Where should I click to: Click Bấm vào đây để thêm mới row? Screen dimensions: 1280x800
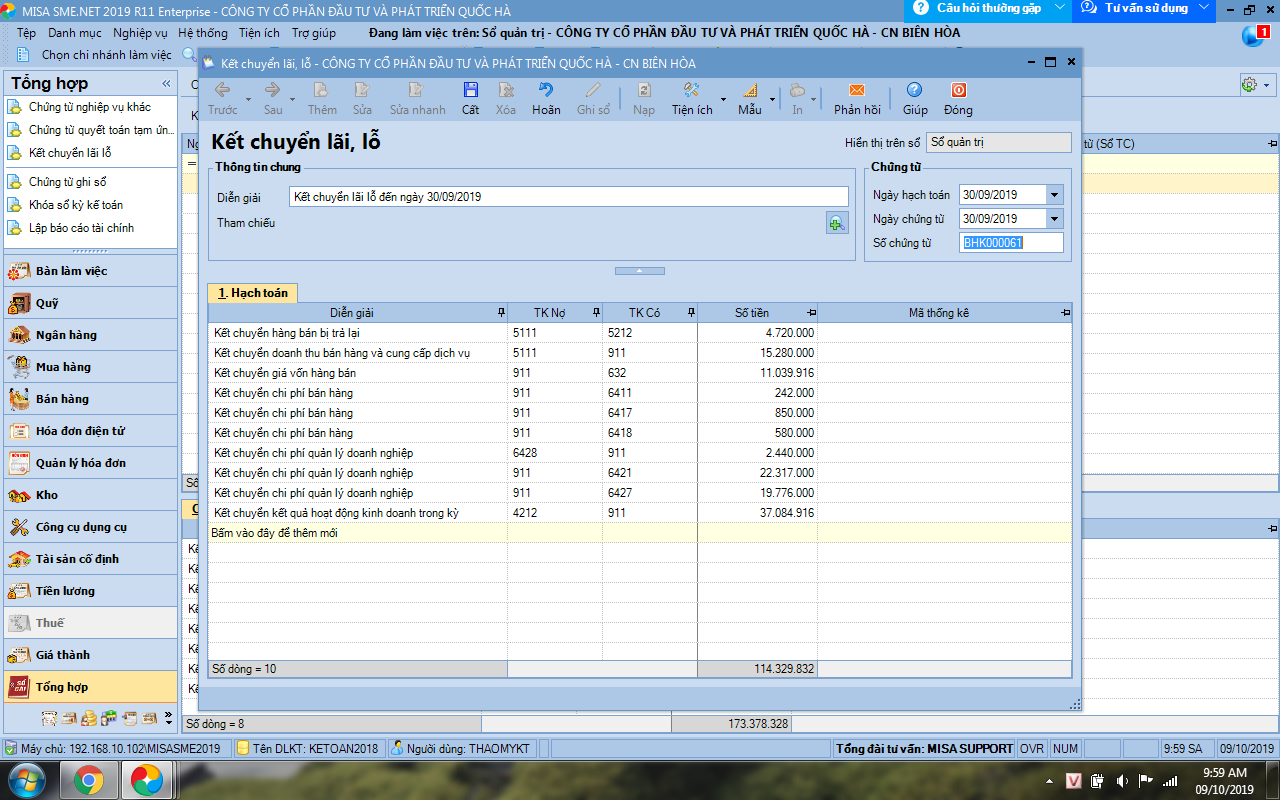[640, 533]
